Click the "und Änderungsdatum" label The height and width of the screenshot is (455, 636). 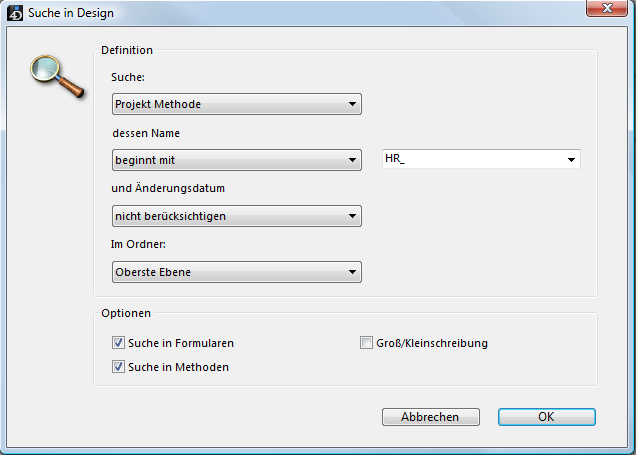tap(166, 189)
